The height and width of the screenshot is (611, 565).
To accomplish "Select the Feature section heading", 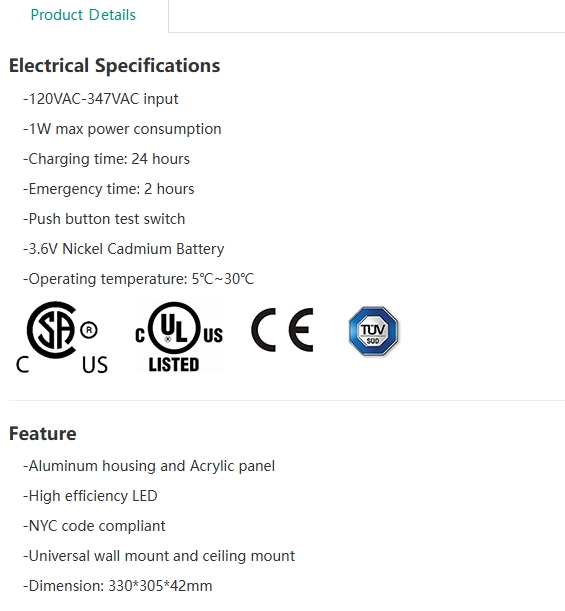I will (42, 434).
